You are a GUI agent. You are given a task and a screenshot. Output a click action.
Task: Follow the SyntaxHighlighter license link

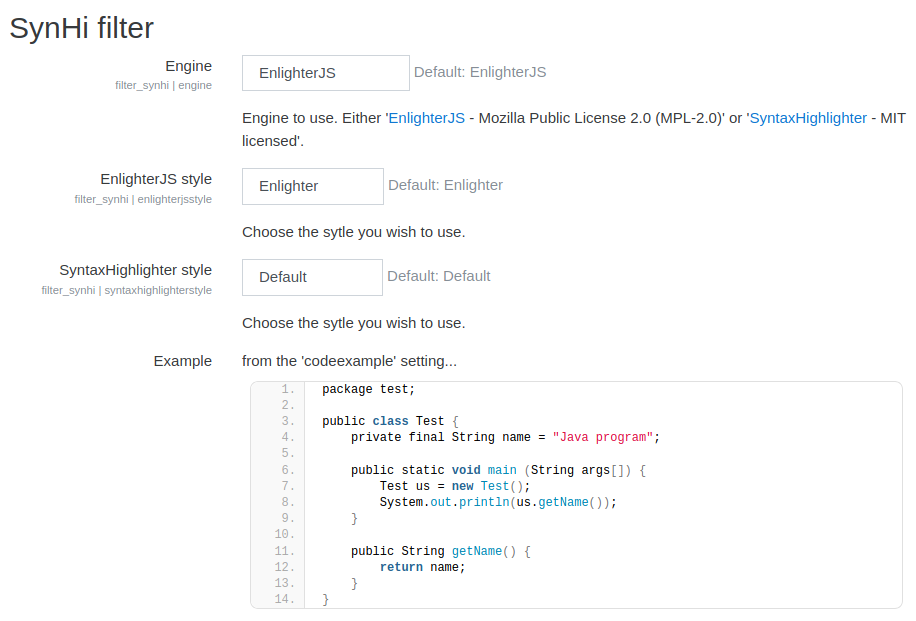[x=808, y=118]
